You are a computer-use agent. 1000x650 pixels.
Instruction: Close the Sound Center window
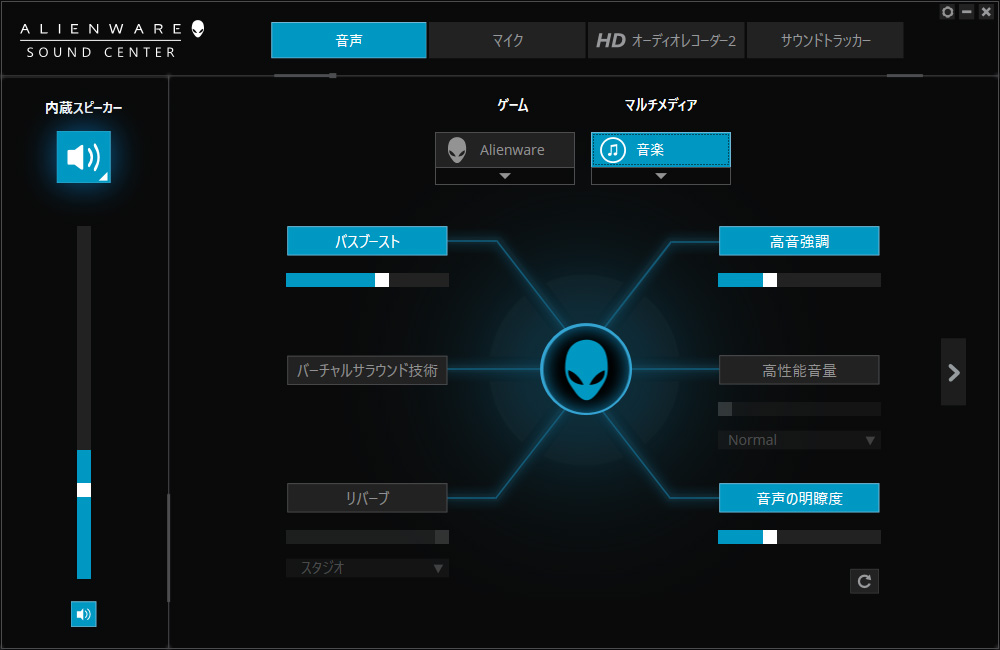coord(986,11)
